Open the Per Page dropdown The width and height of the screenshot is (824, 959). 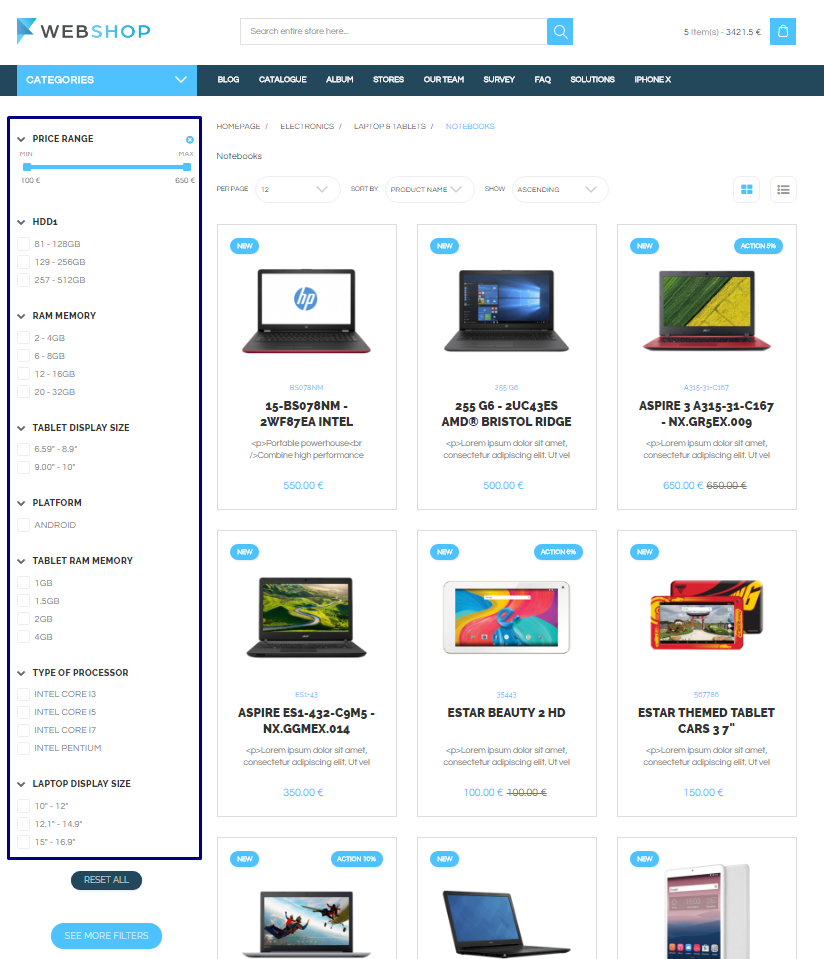coord(297,190)
